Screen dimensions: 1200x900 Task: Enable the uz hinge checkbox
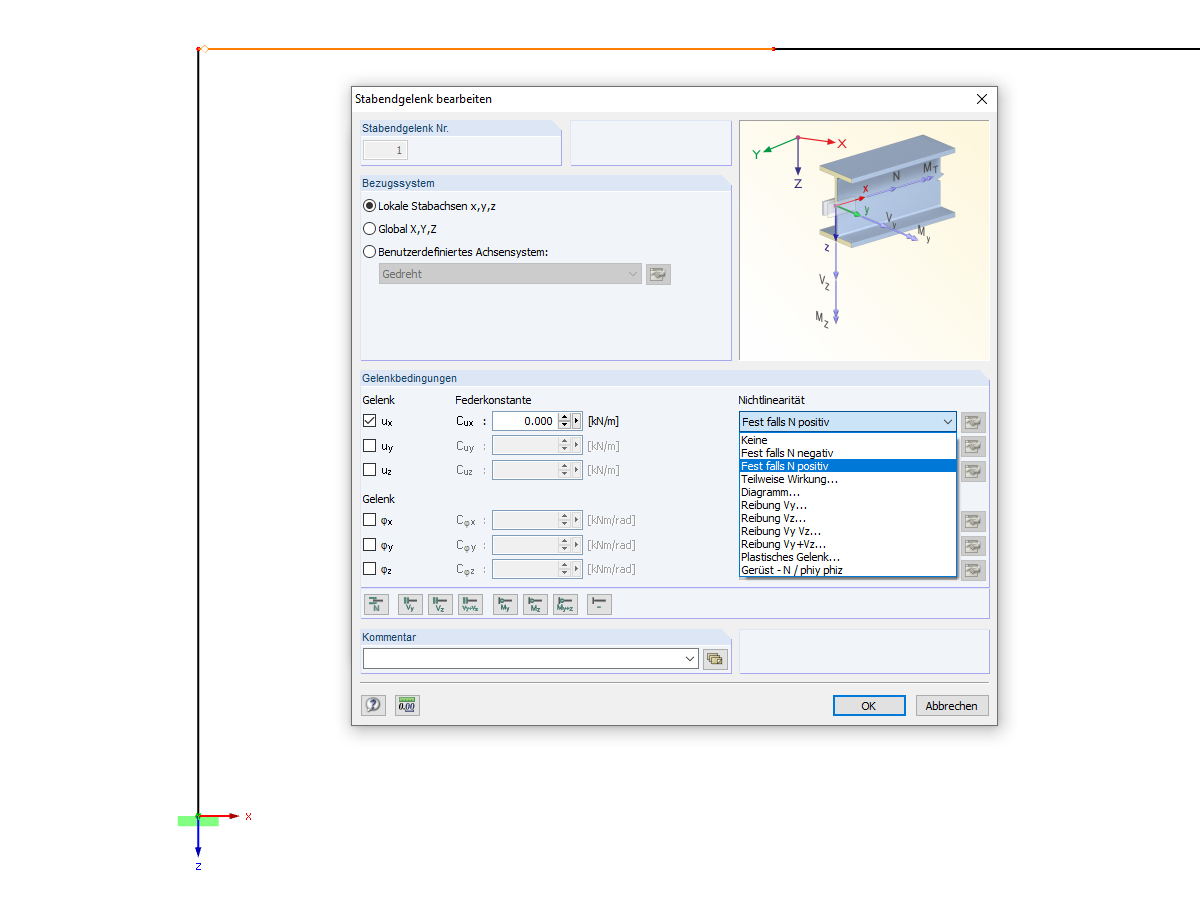[x=370, y=470]
